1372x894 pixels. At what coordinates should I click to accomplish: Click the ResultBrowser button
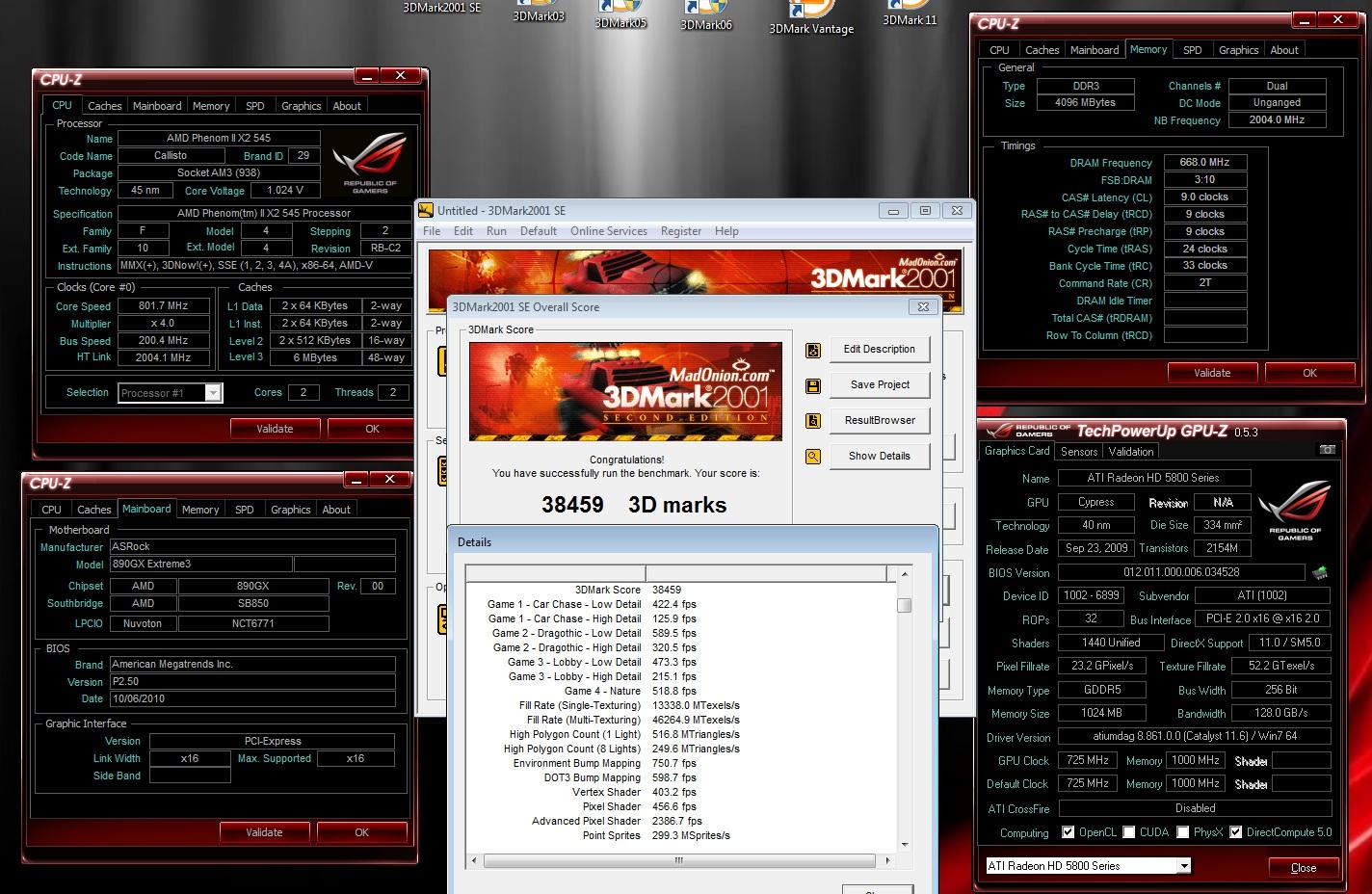point(880,421)
